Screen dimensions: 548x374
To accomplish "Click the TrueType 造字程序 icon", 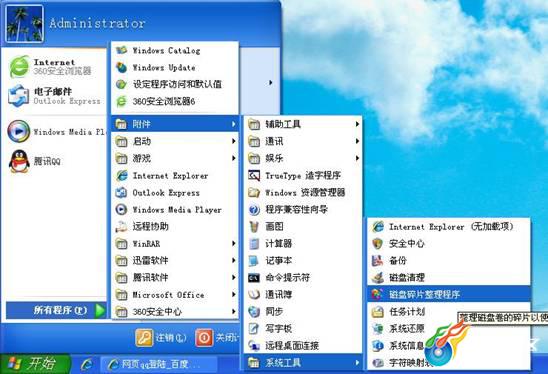I will [x=254, y=175].
